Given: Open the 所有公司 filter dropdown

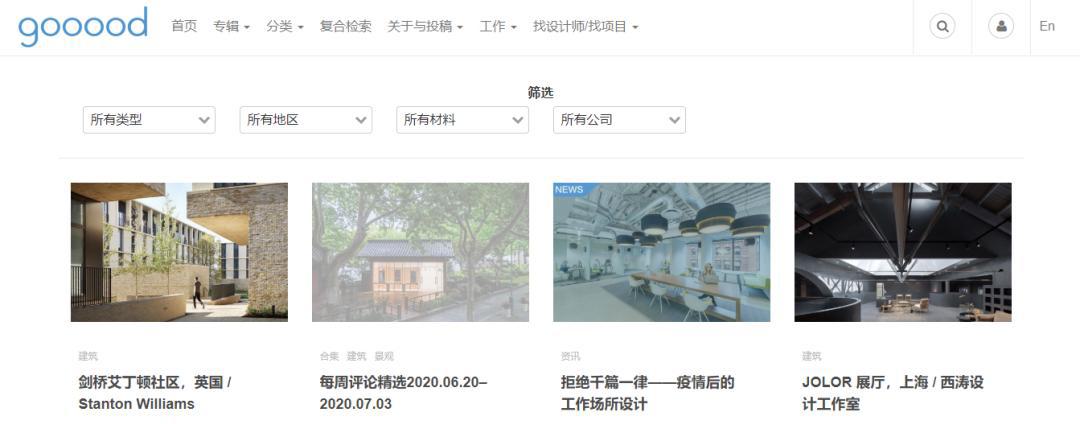Looking at the screenshot, I should click(x=619, y=120).
